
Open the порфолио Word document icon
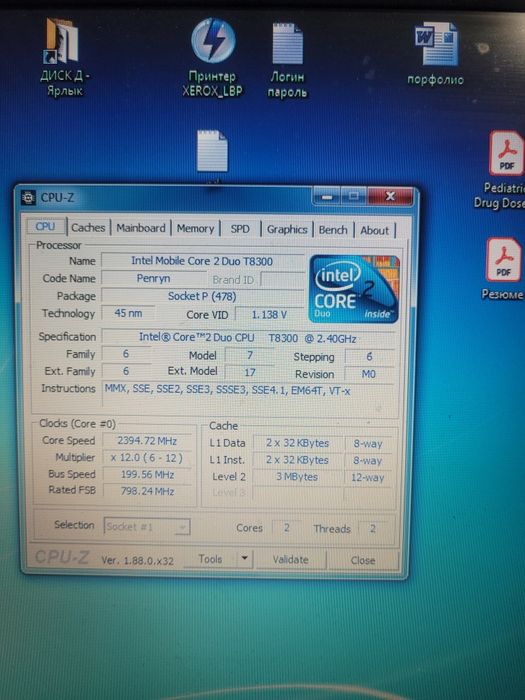[x=436, y=54]
